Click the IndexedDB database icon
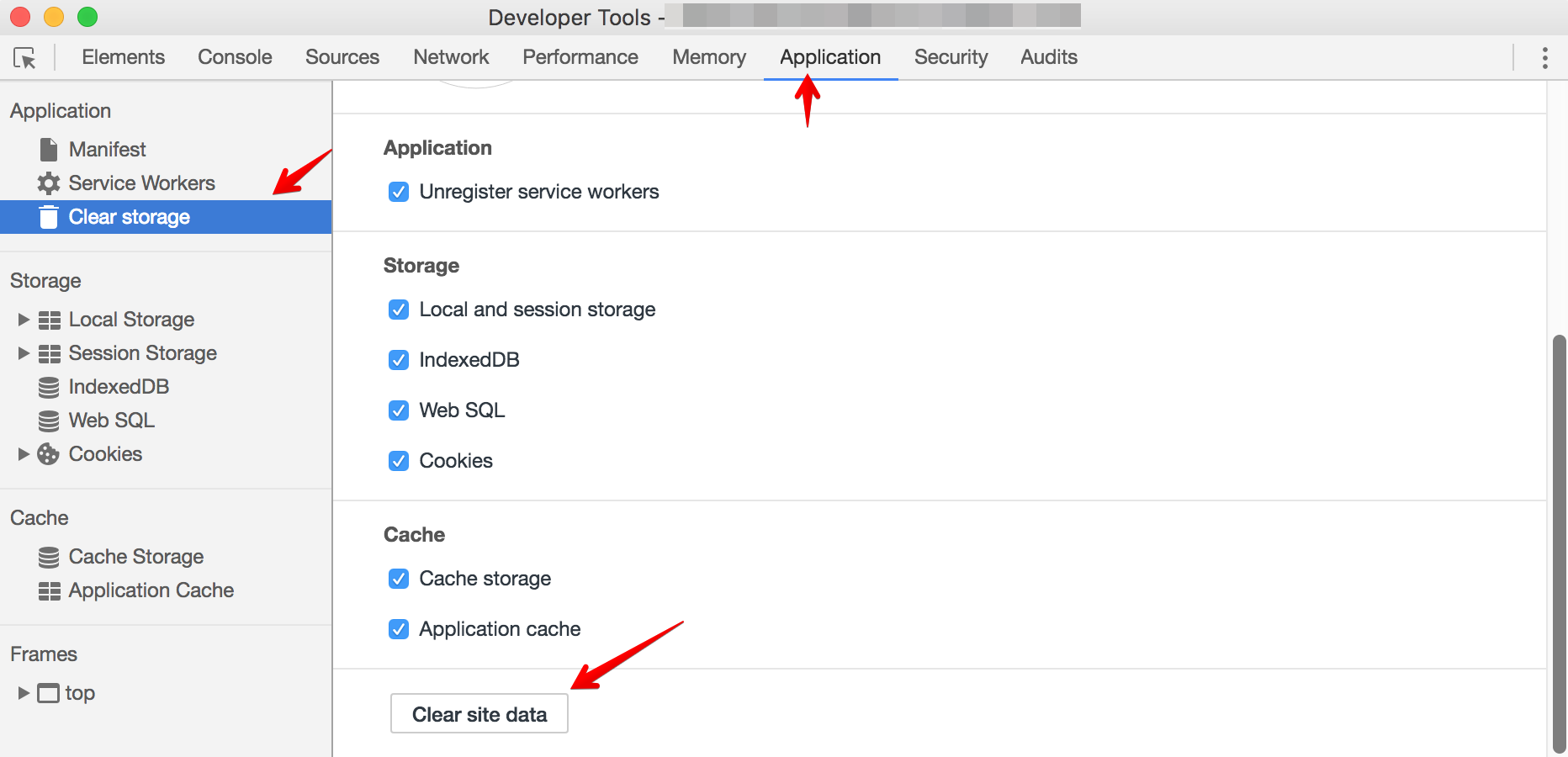This screenshot has height=757, width=1568. coord(48,386)
